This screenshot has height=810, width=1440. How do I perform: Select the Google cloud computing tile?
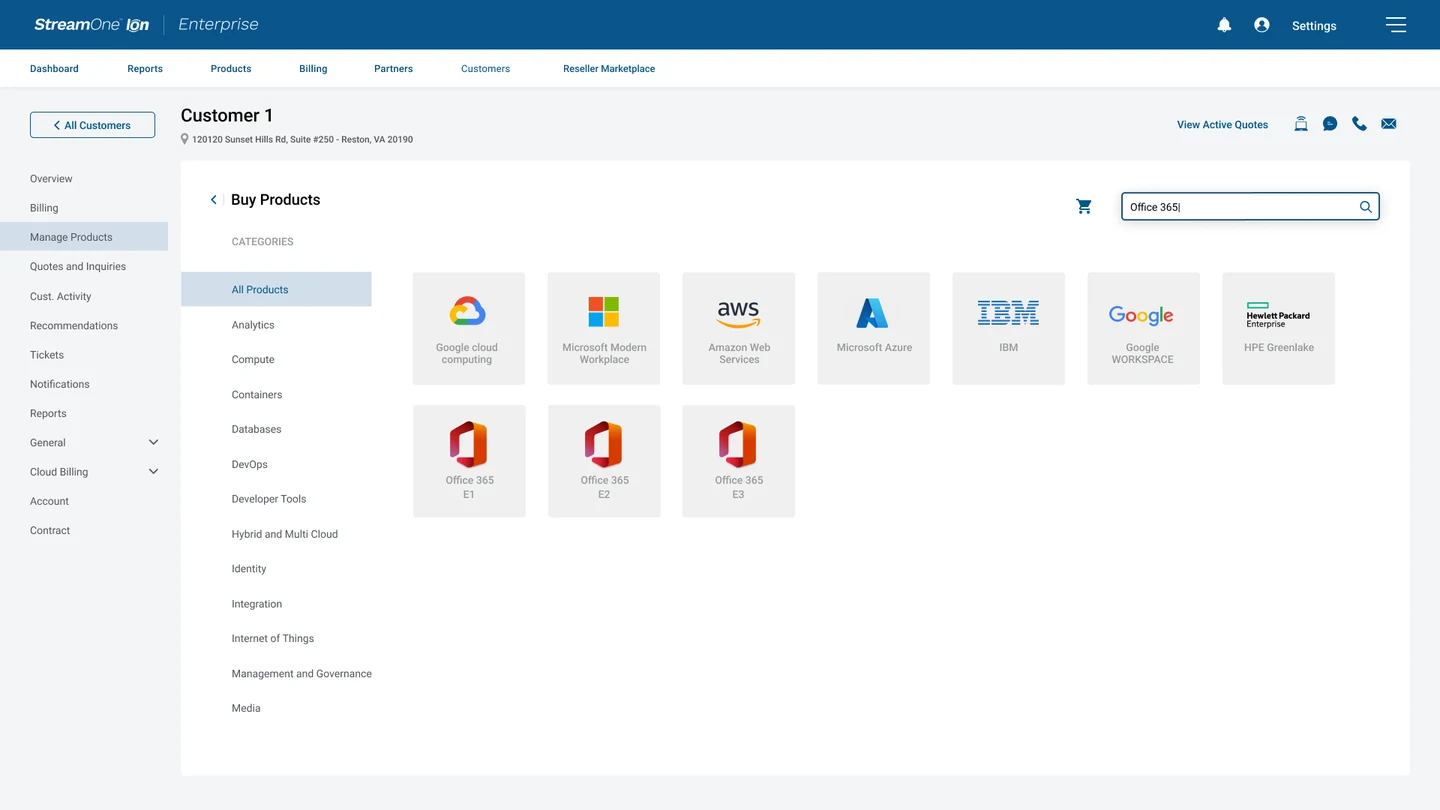click(469, 329)
